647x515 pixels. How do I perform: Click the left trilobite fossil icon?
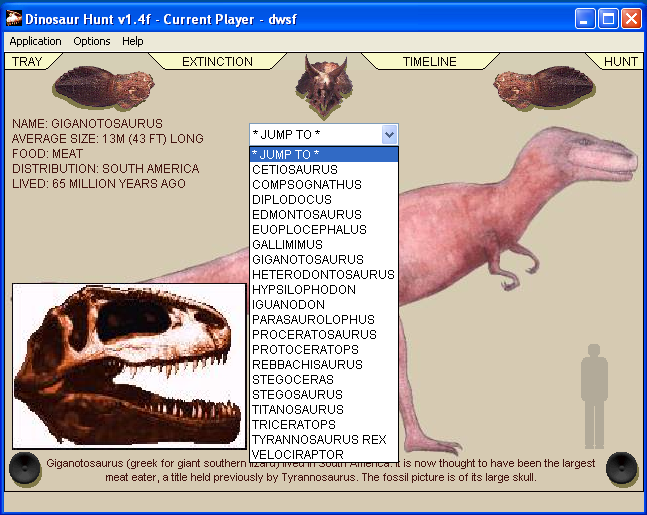104,87
